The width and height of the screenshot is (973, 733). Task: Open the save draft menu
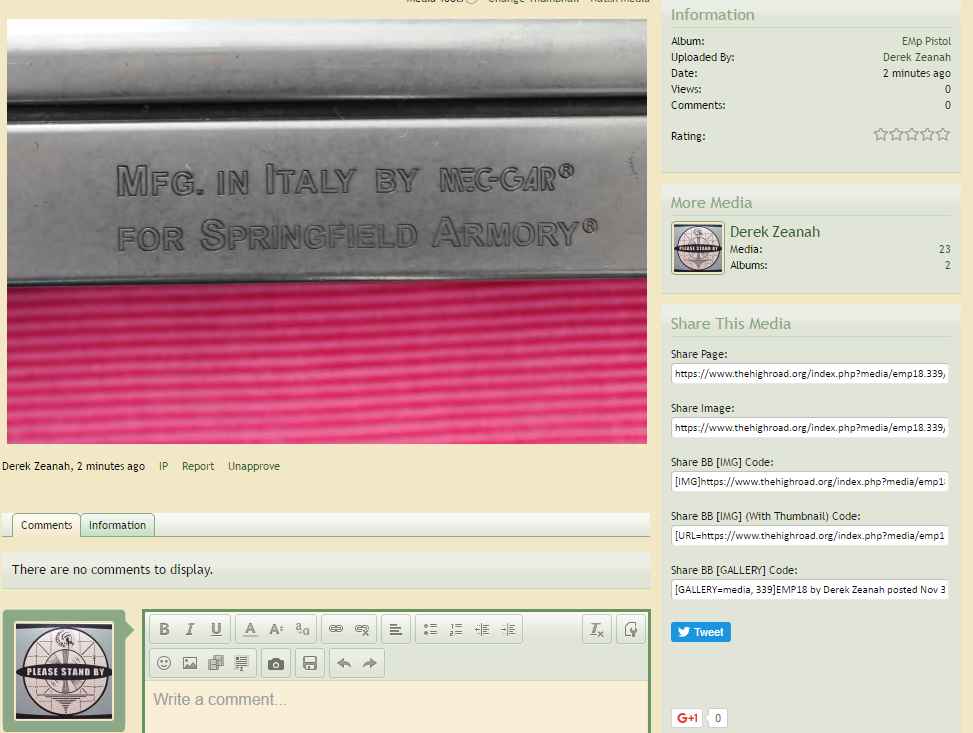click(310, 663)
